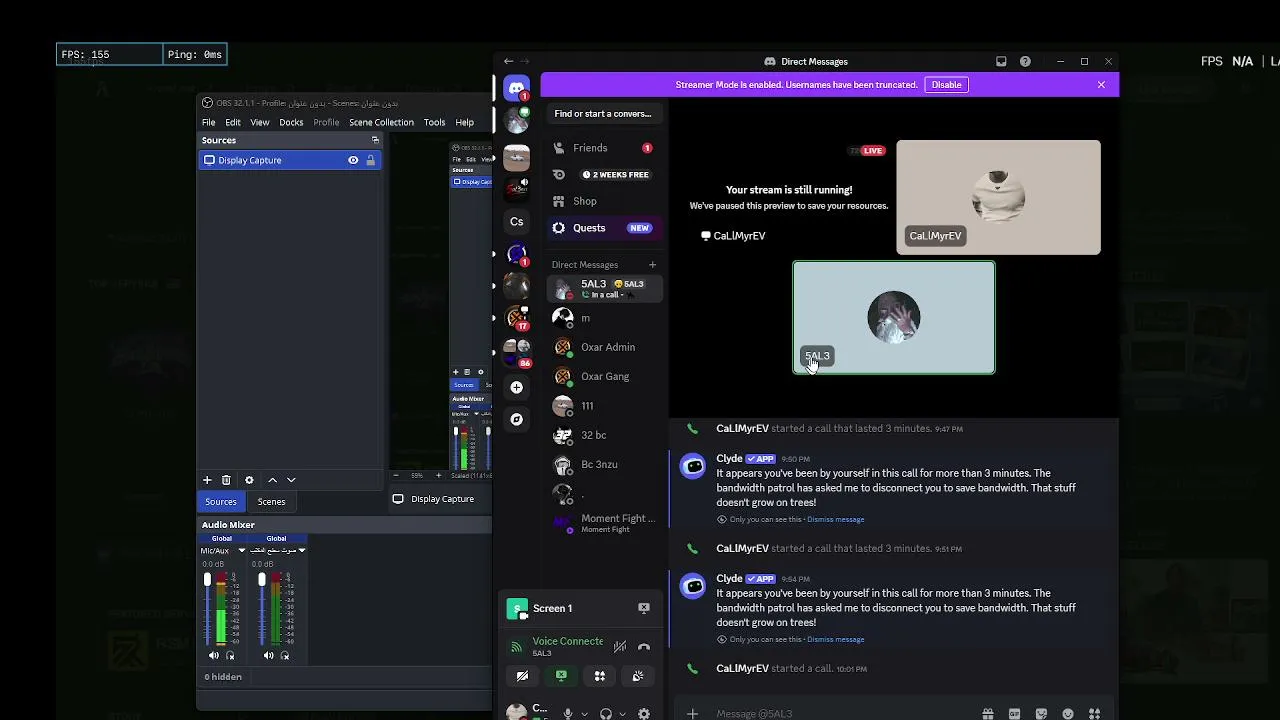Open the Oxar Gang conversation
This screenshot has height=720, width=1280.
coord(603,376)
